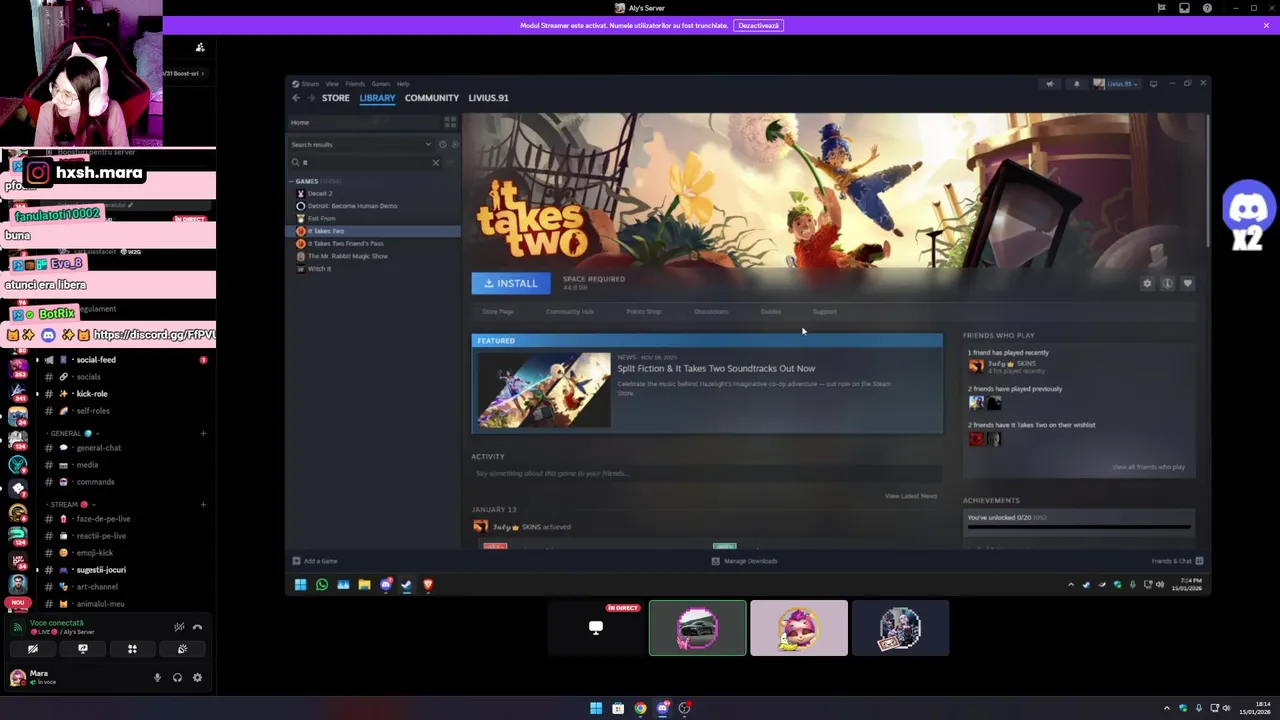Select Witch It in the games list
The image size is (1280, 720).
point(319,268)
